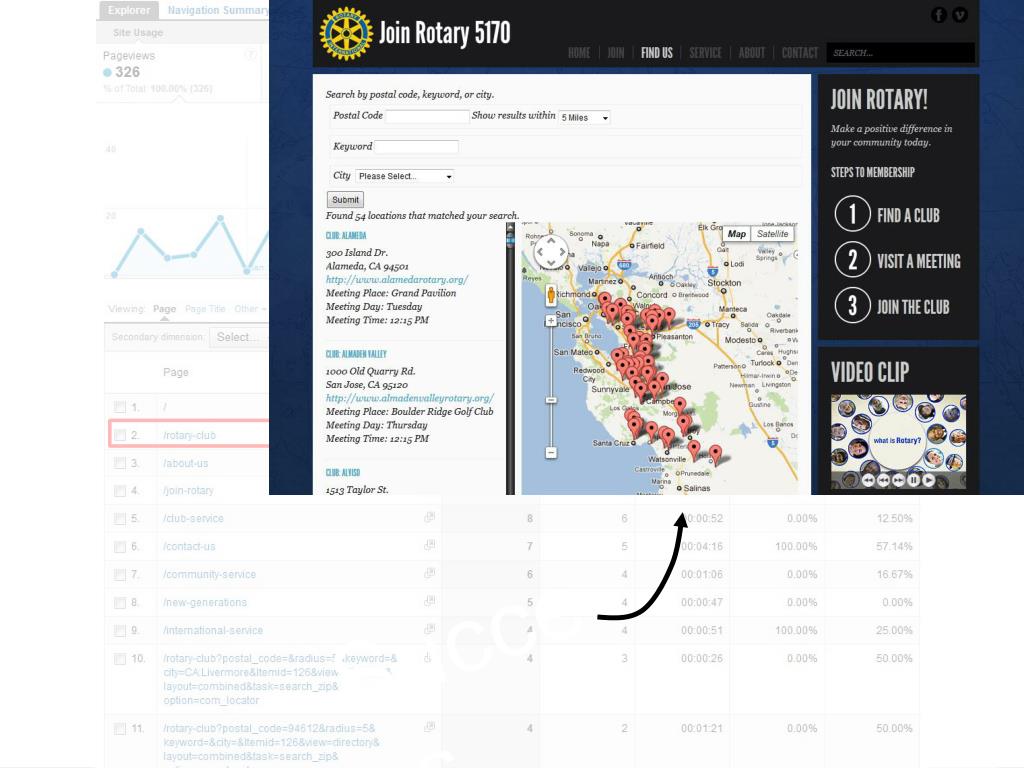The width and height of the screenshot is (1024, 768).
Task: Open /club-service page in new window icon
Action: (x=429, y=518)
